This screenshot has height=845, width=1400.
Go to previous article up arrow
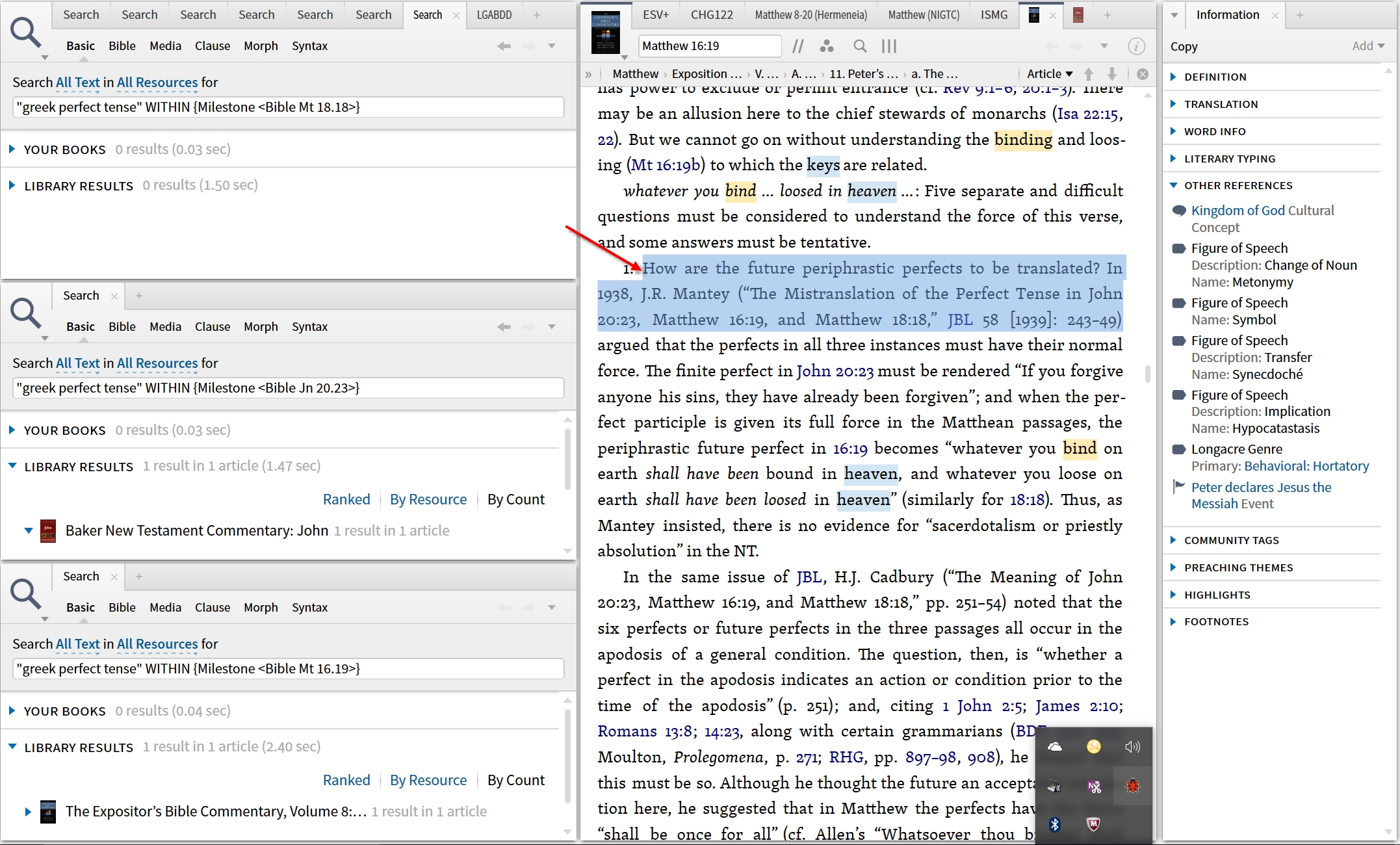pos(1089,74)
